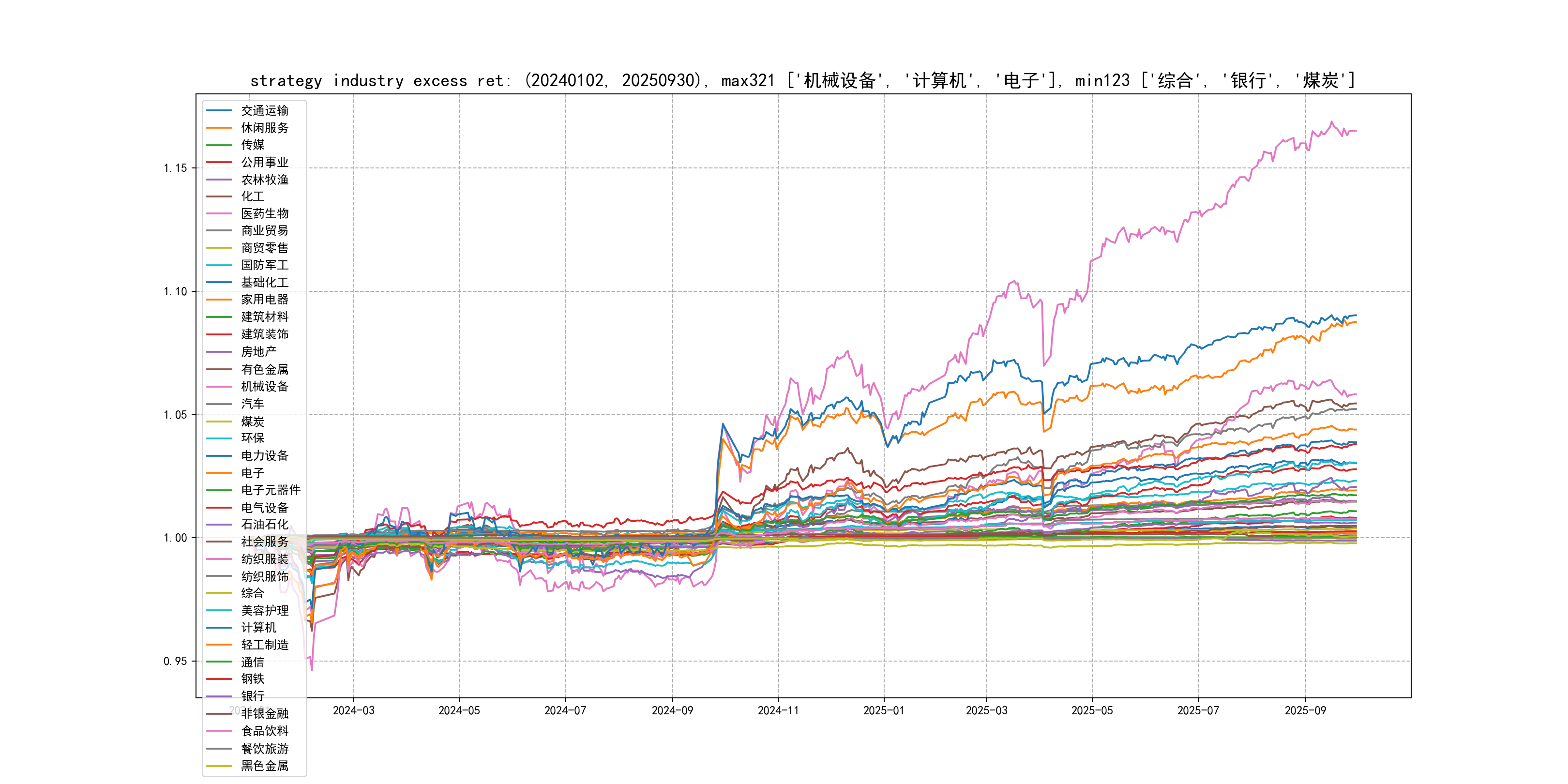
Task: Click the 2024-11 x-axis tick label
Action: pyautogui.click(x=778, y=710)
